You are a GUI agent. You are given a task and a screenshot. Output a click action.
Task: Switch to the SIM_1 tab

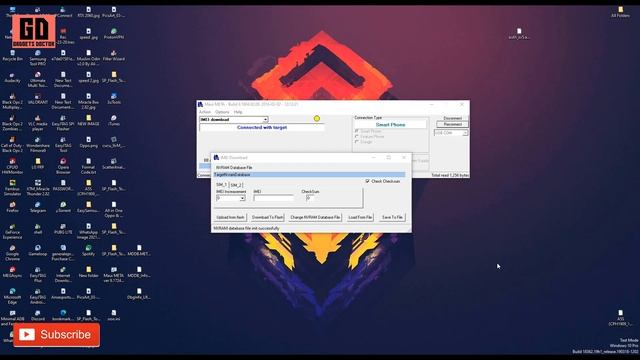221,185
